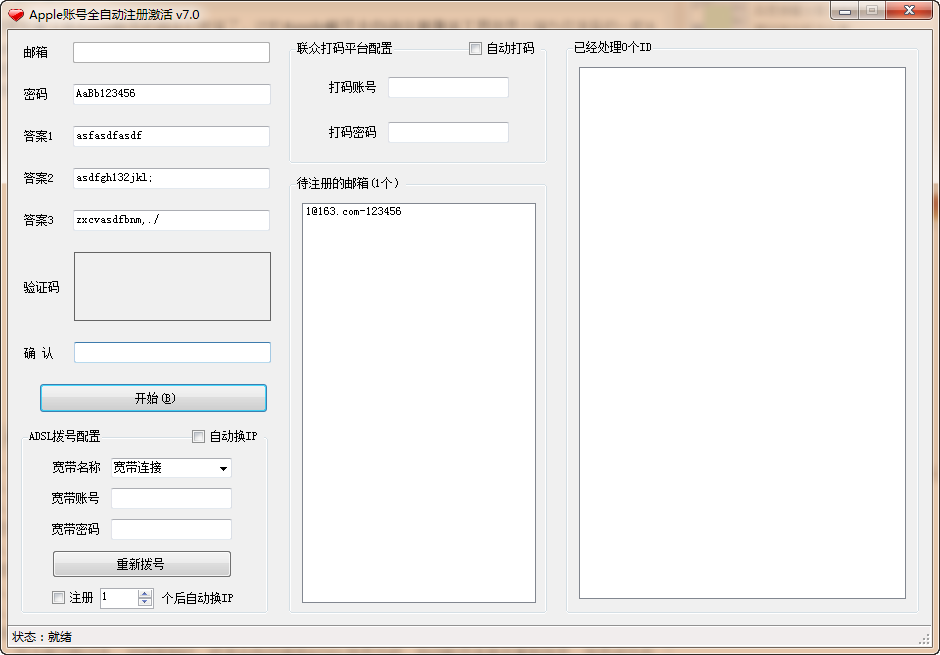Open the 宽带名称 dropdown showing 宽带连接
Viewport: 940px width, 655px height.
(171, 468)
